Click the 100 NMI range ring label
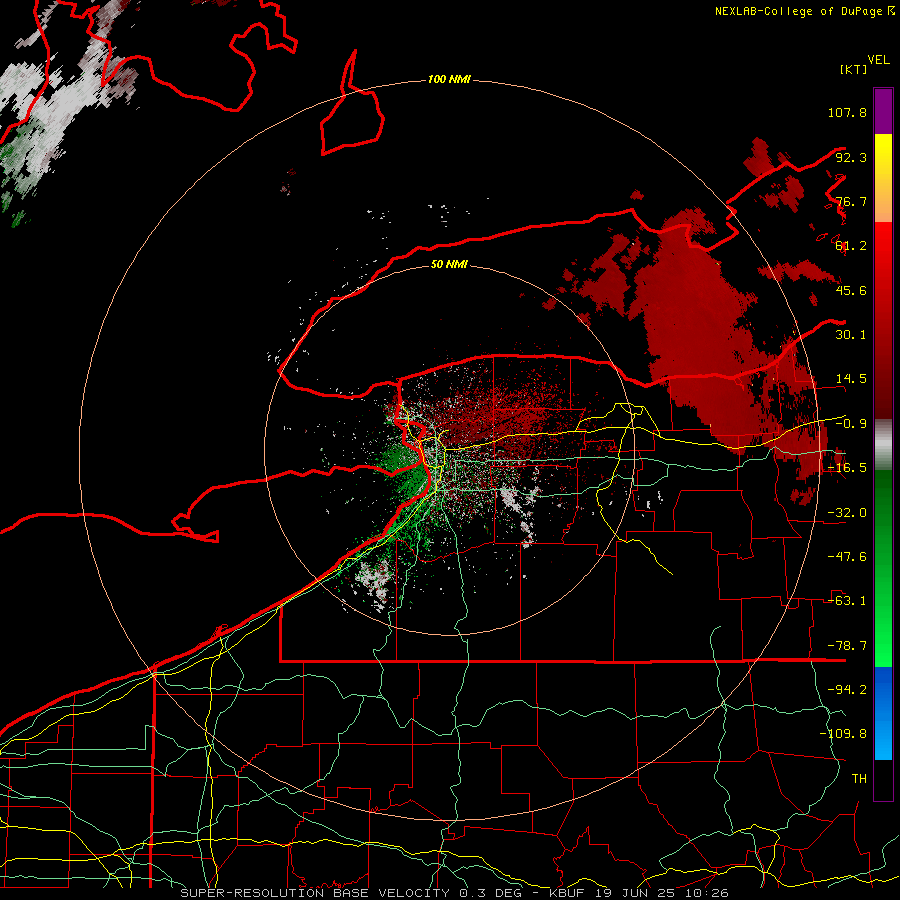This screenshot has width=900, height=900. click(449, 79)
